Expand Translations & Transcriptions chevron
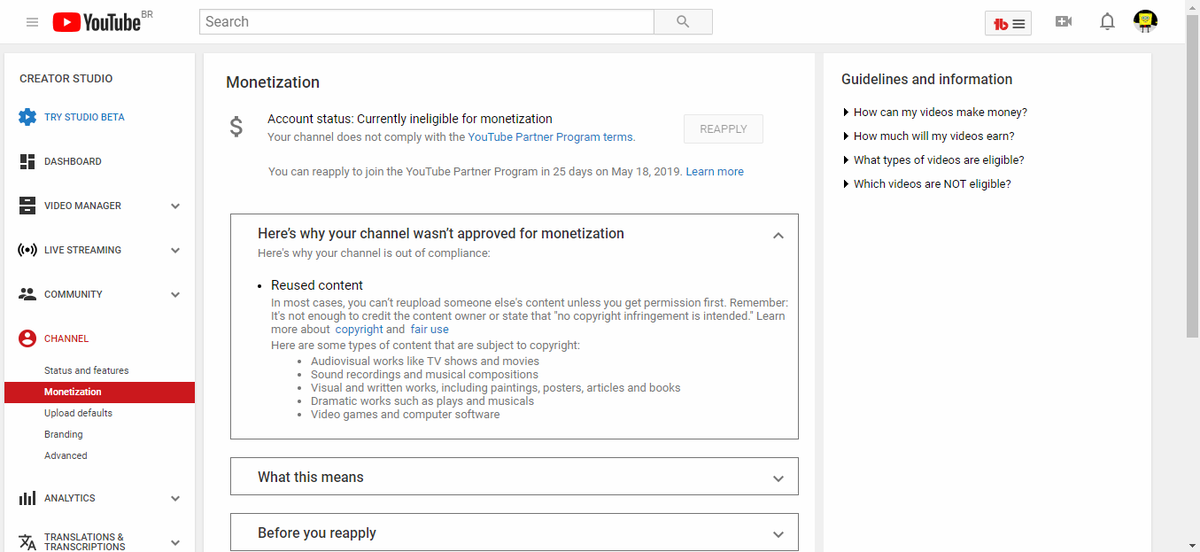This screenshot has width=1200, height=552. point(175,542)
